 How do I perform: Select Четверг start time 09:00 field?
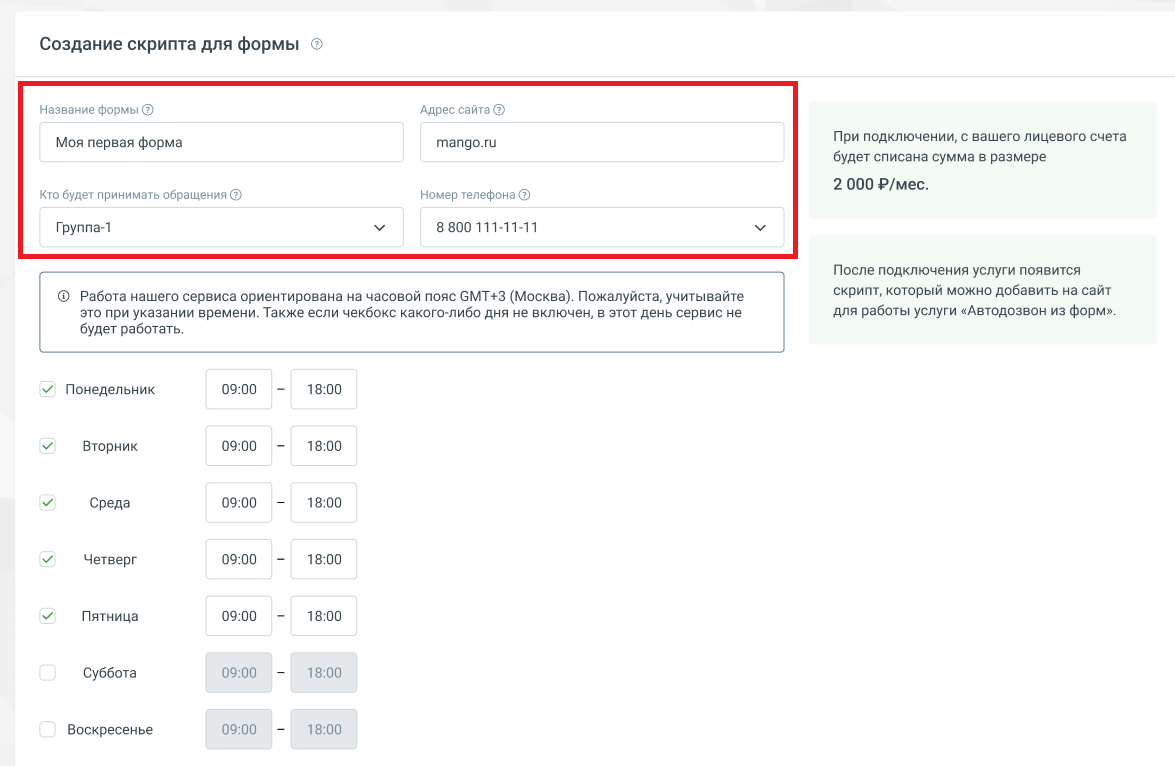click(239, 559)
